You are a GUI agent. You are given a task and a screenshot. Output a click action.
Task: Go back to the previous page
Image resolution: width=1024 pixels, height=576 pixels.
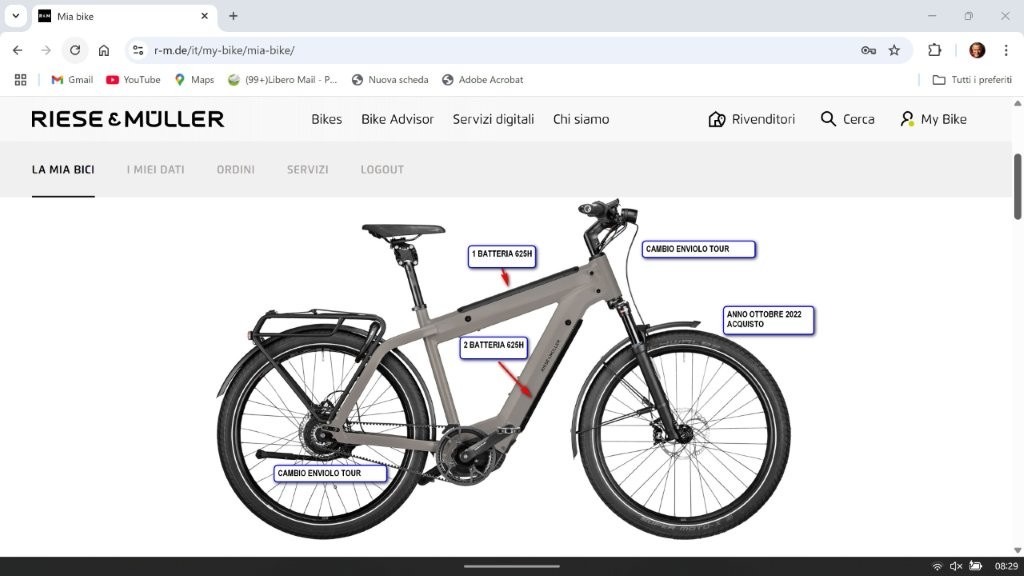(x=18, y=50)
